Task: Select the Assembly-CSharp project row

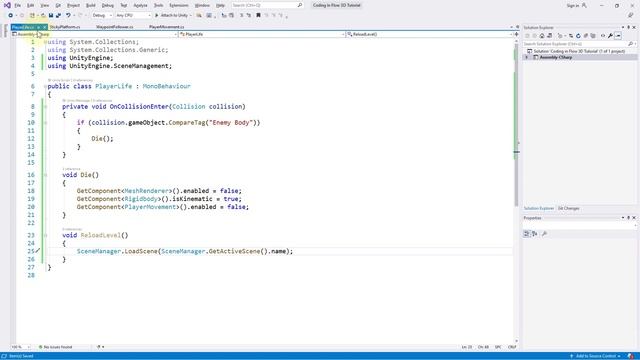Action: [580, 58]
